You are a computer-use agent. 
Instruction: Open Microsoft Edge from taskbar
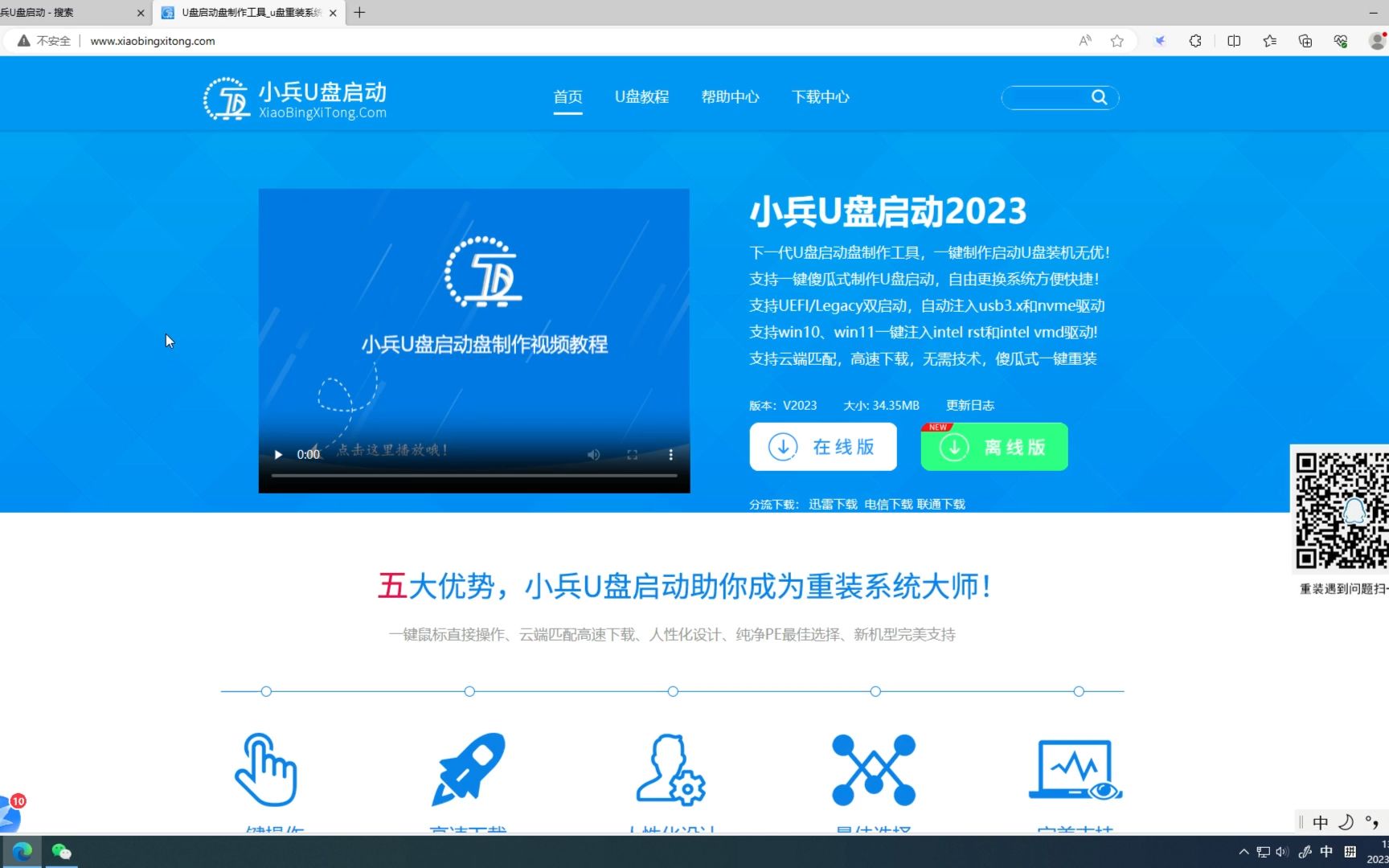(23, 852)
